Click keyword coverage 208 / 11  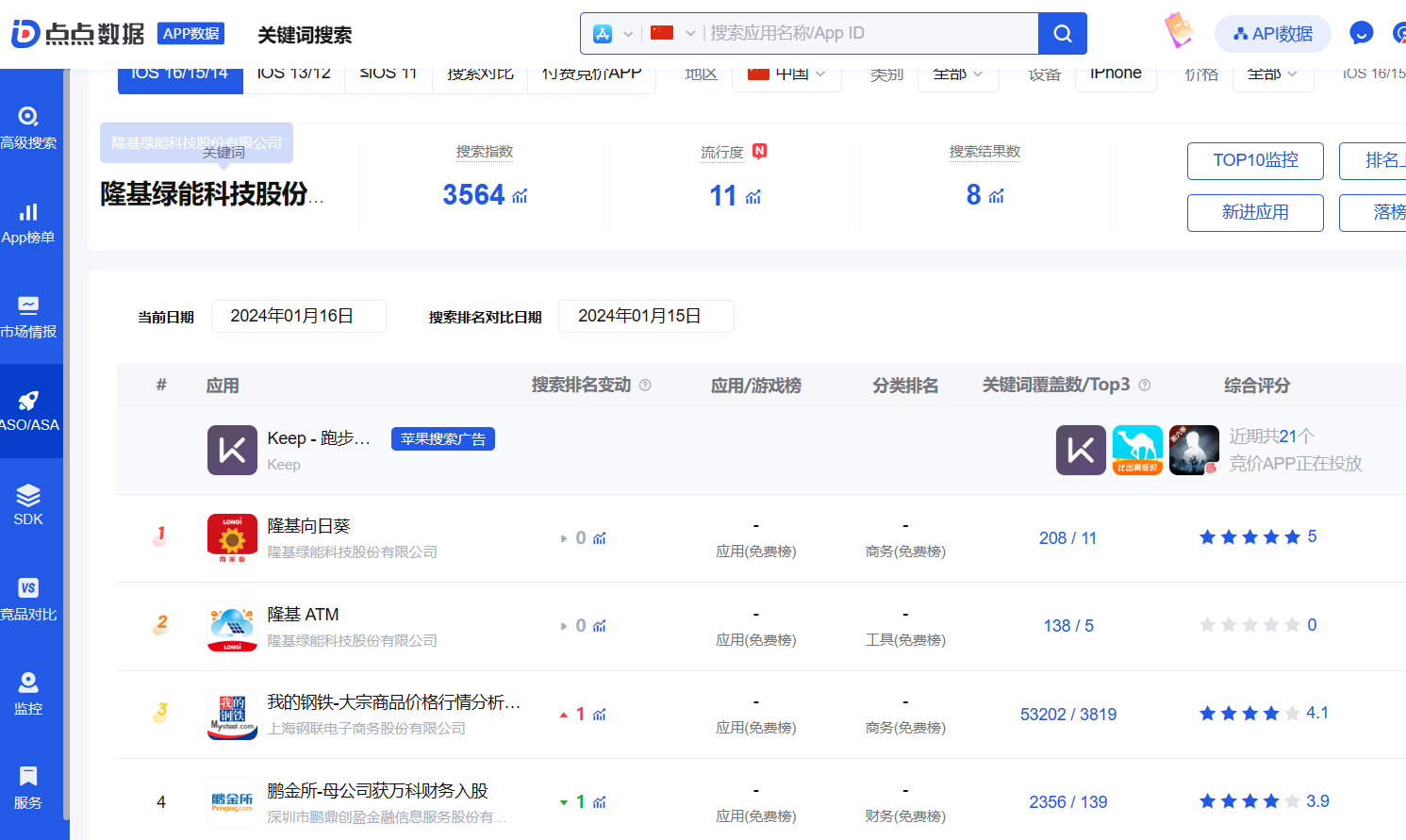1067,538
